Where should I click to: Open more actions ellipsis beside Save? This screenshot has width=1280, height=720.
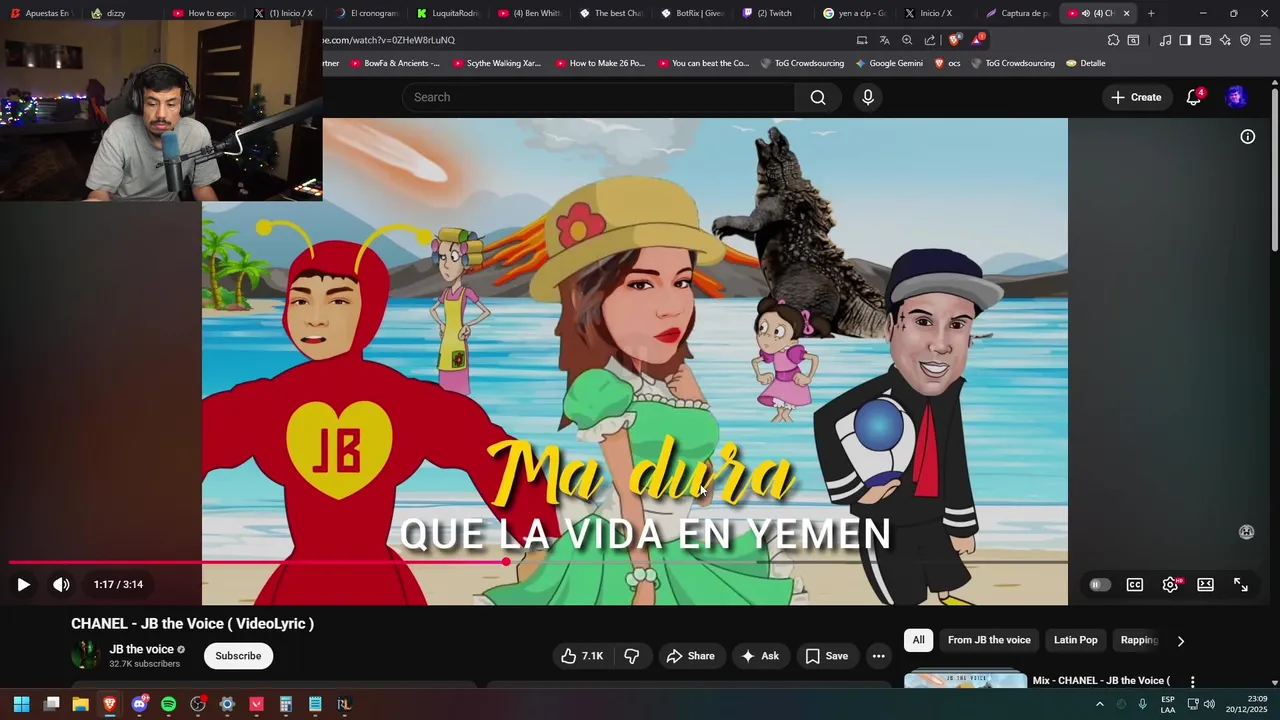pos(878,656)
